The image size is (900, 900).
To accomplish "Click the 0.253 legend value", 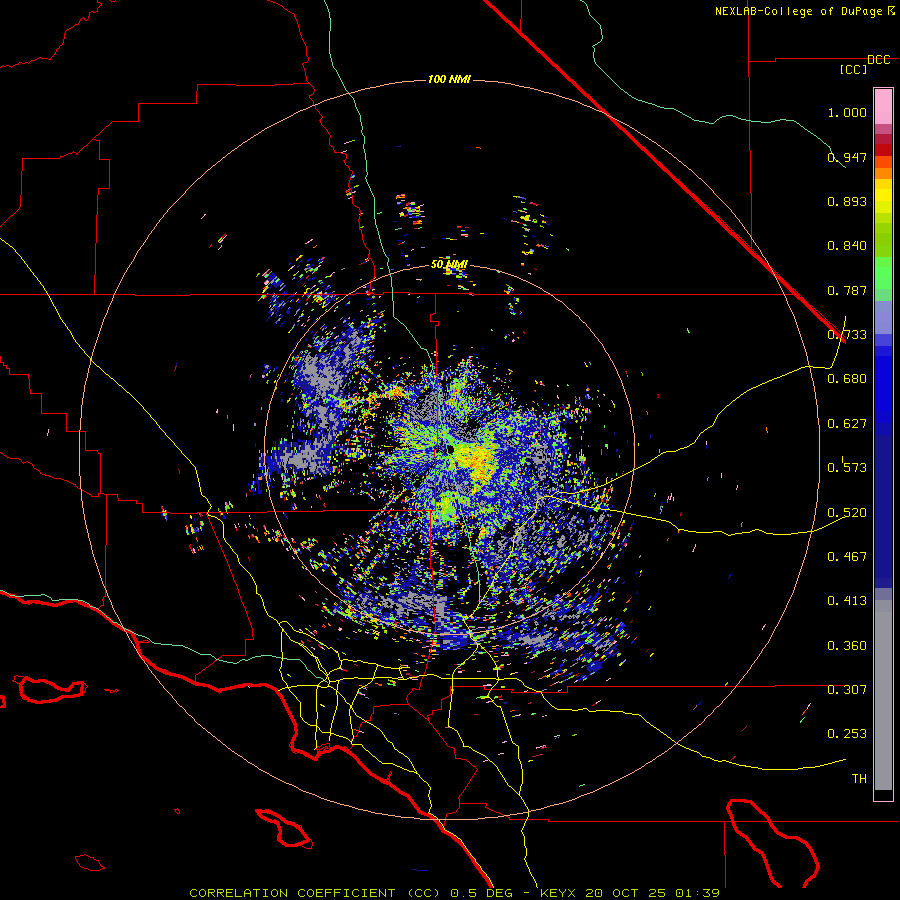I will tap(847, 734).
